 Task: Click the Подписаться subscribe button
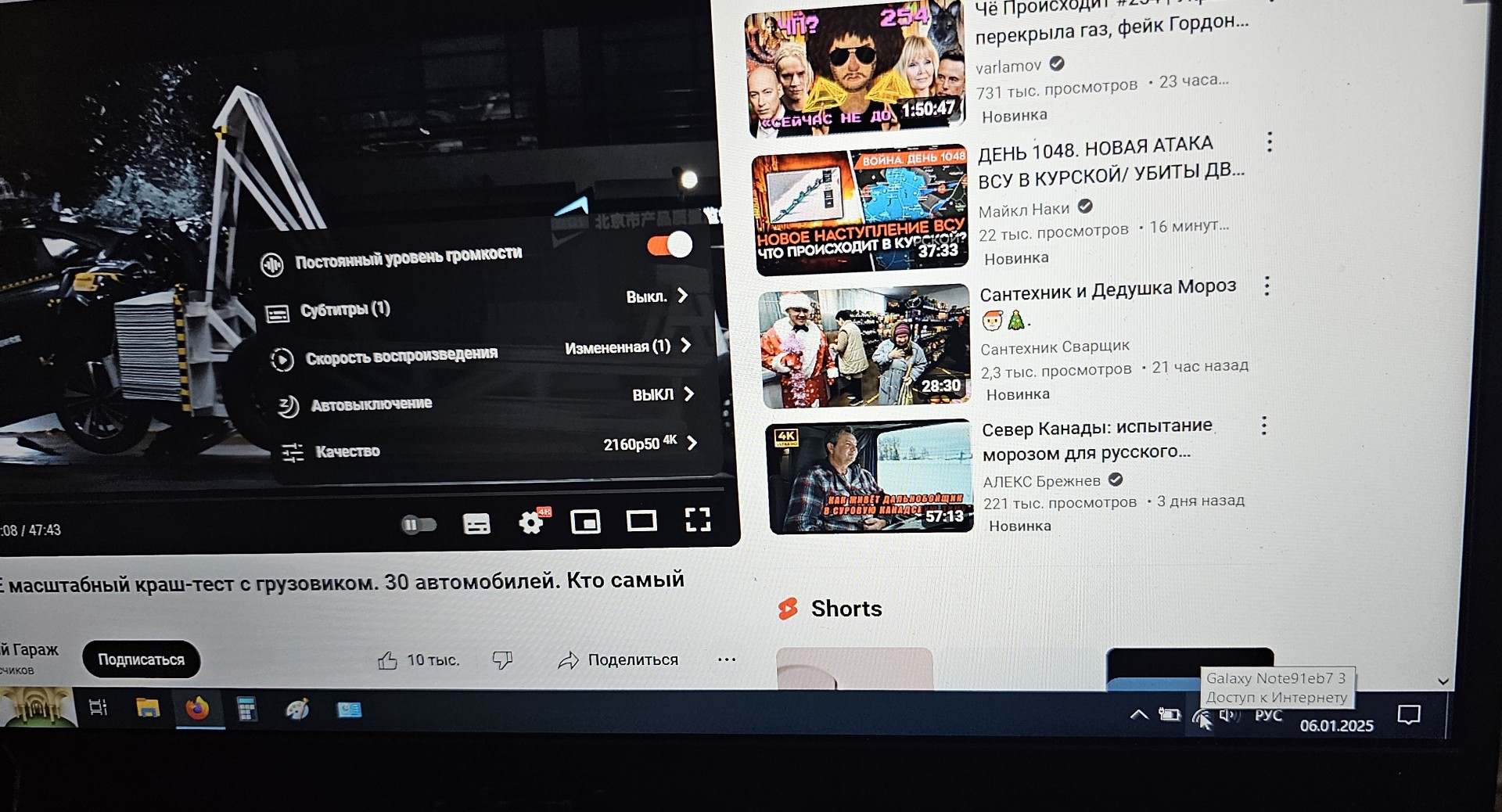point(142,659)
